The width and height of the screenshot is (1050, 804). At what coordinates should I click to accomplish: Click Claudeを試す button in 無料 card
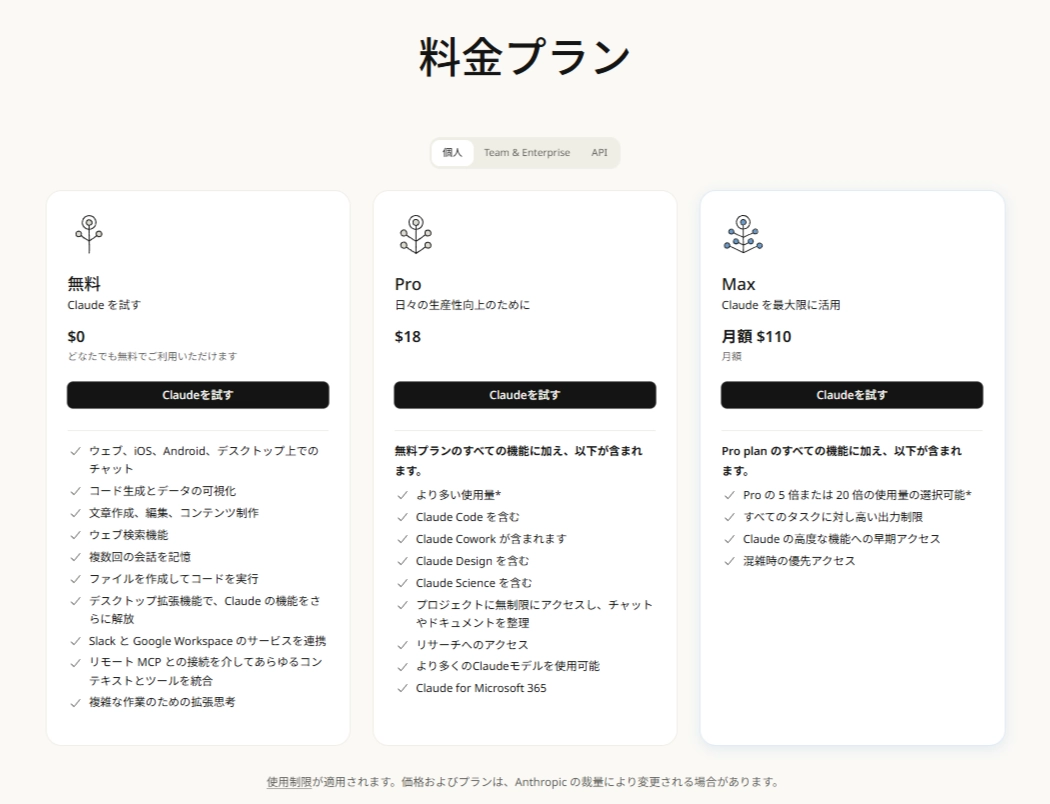198,395
